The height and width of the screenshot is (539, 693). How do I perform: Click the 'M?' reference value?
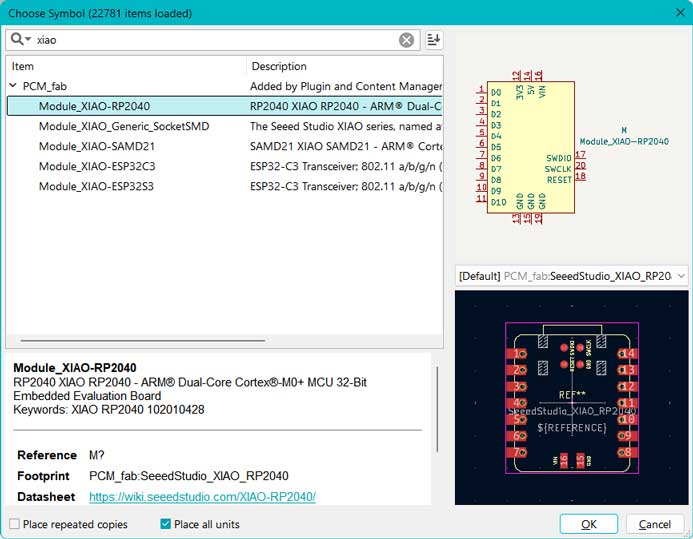[96, 455]
